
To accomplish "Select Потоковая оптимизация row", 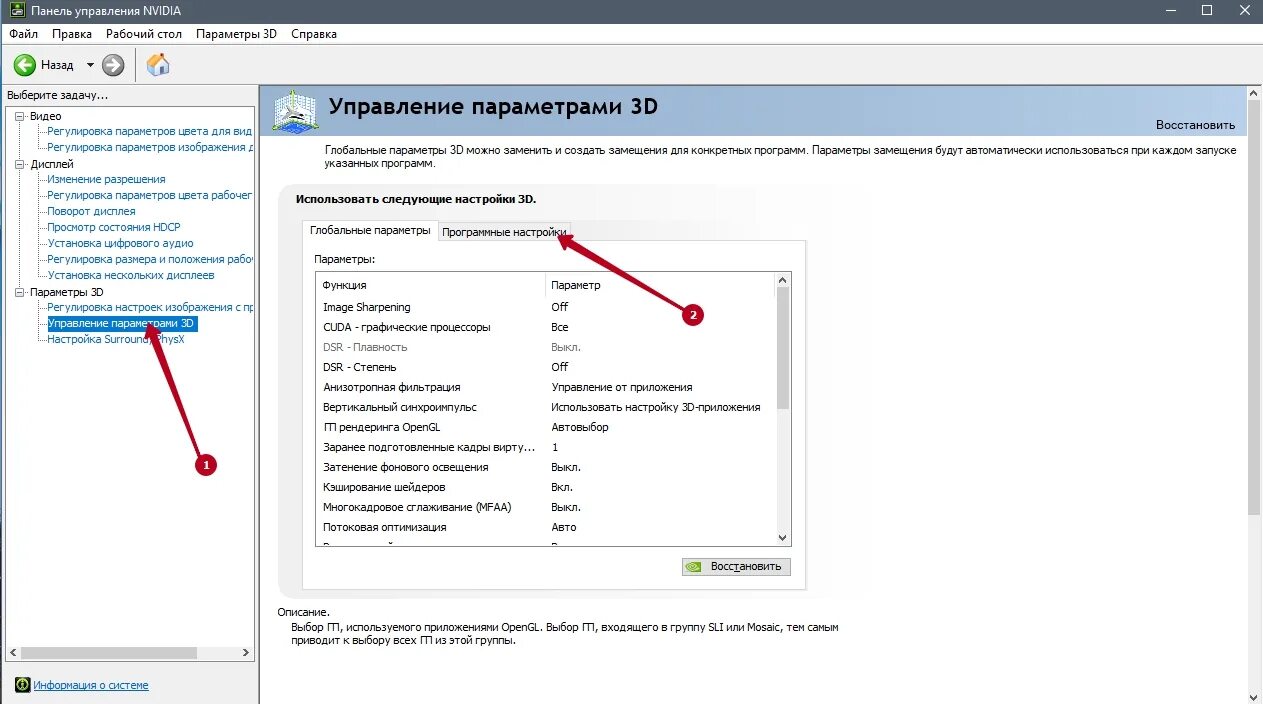I will (x=545, y=527).
